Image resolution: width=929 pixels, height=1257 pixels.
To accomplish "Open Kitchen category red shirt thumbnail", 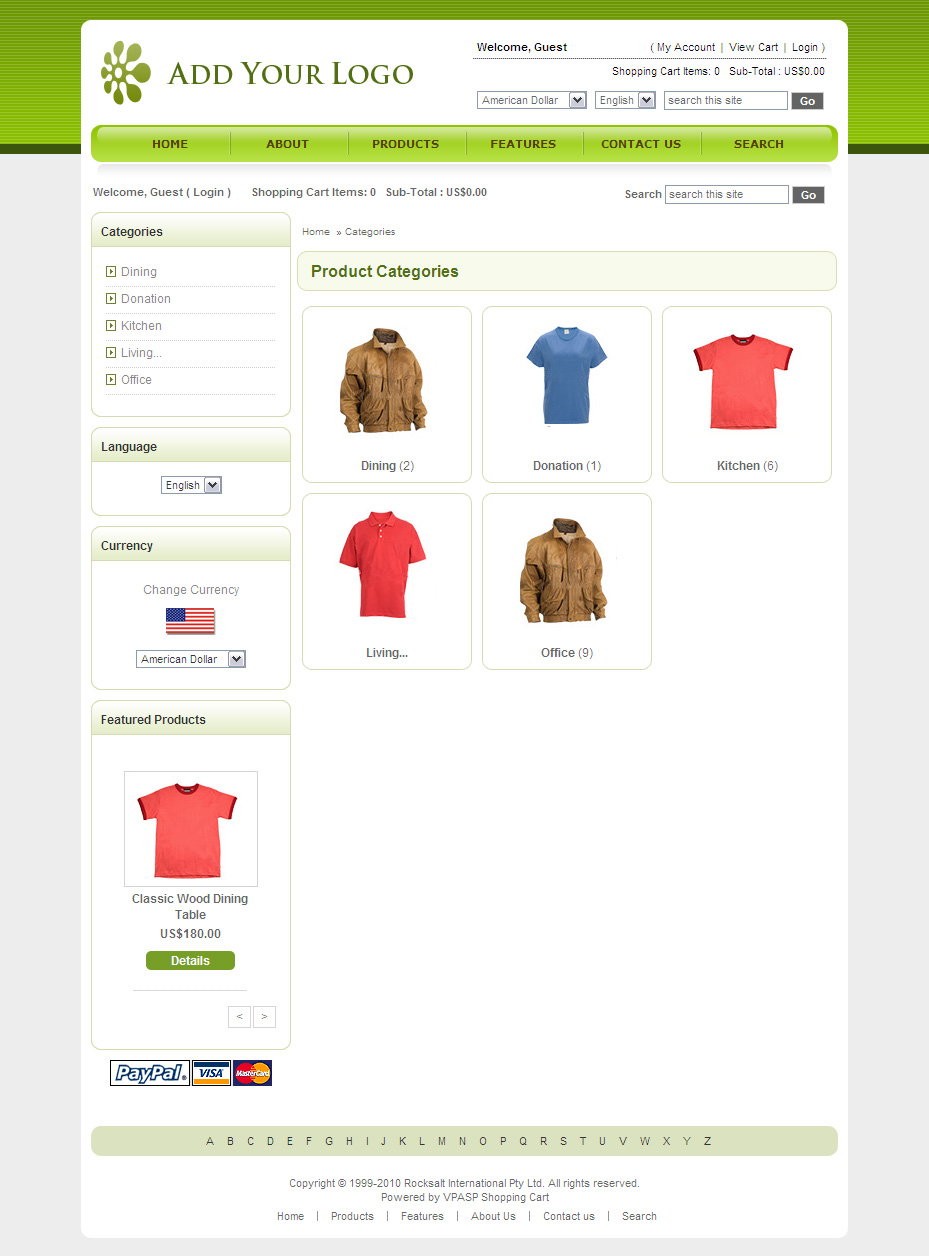I will coord(743,382).
